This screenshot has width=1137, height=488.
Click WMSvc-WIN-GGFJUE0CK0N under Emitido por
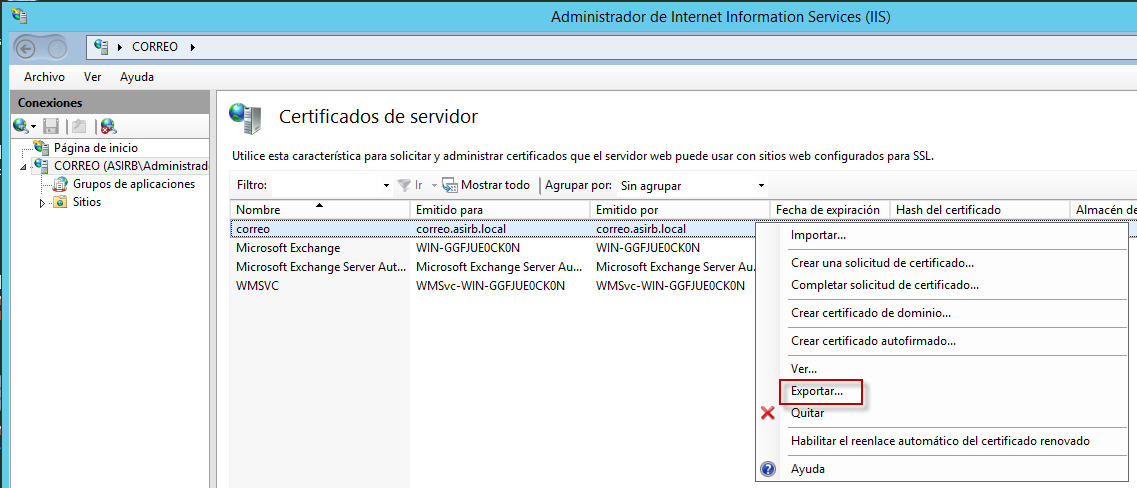click(x=670, y=286)
